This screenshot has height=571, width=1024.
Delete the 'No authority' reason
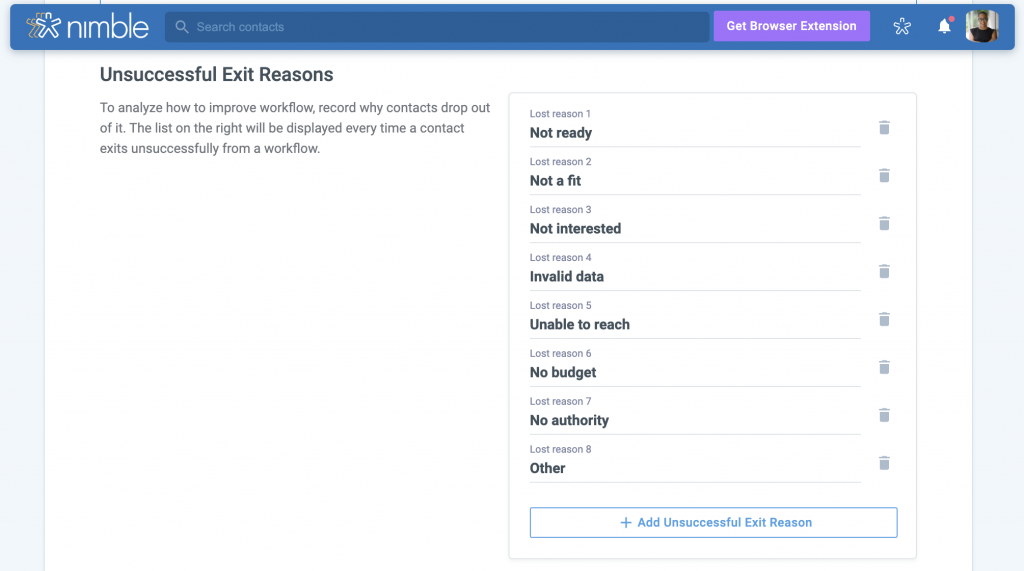(x=884, y=415)
